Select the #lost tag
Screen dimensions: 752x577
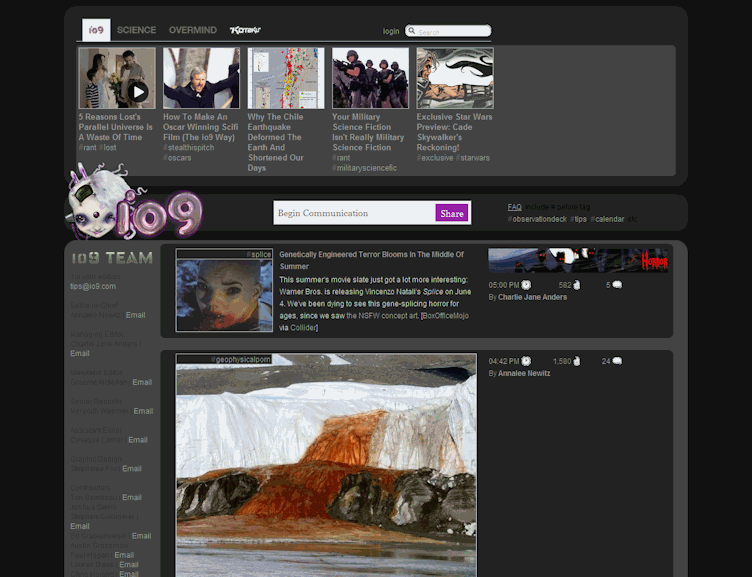pos(108,148)
